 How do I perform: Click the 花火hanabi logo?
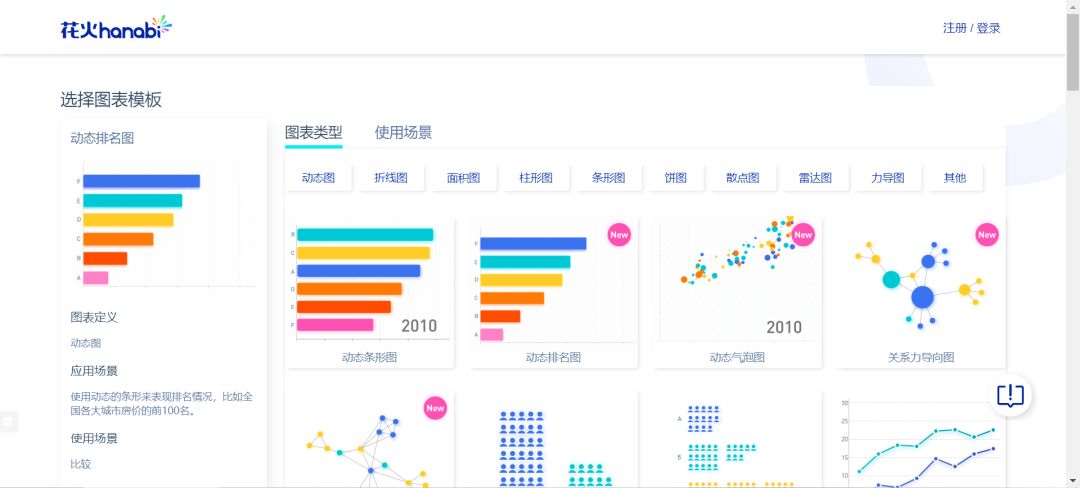(x=116, y=28)
